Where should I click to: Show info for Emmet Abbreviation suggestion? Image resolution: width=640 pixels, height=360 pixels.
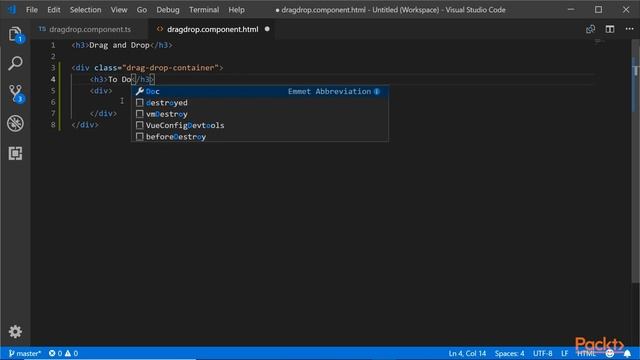pyautogui.click(x=377, y=91)
